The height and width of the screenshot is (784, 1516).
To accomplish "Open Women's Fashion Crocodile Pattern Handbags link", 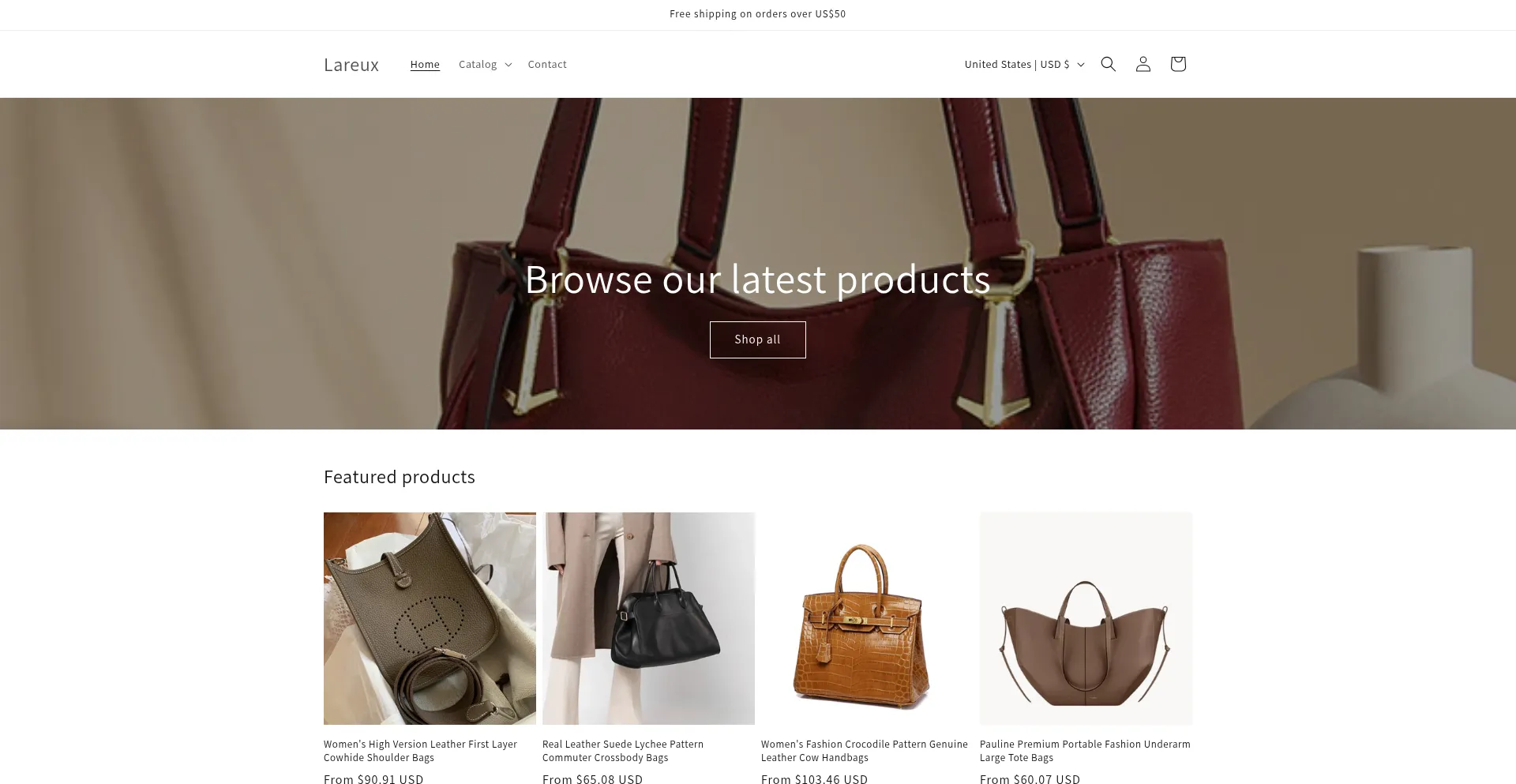I will click(865, 751).
